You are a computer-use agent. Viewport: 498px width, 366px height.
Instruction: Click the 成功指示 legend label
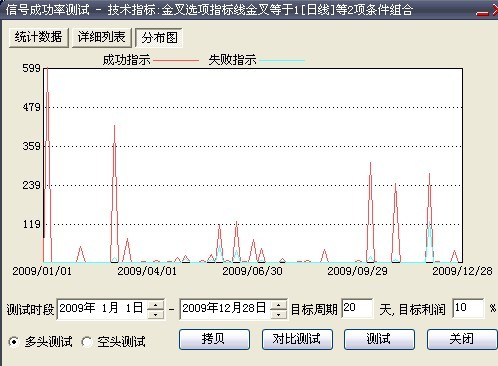(126, 60)
